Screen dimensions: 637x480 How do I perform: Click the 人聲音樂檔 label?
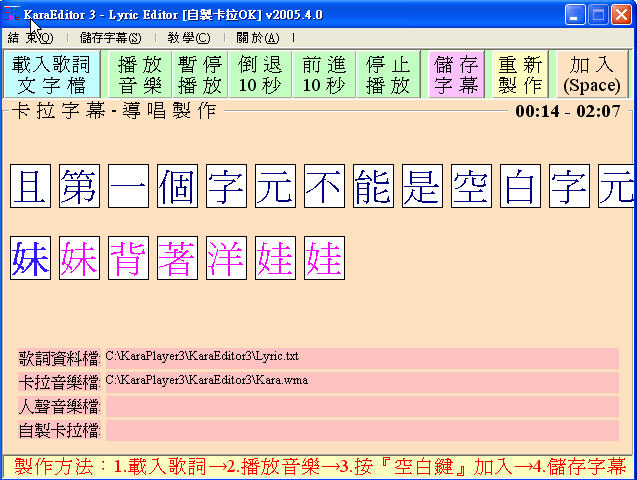coord(59,406)
